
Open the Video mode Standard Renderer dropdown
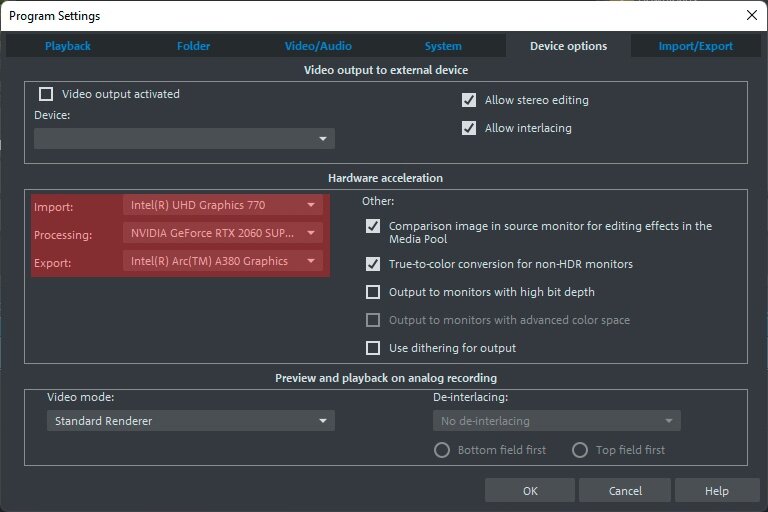pos(191,420)
